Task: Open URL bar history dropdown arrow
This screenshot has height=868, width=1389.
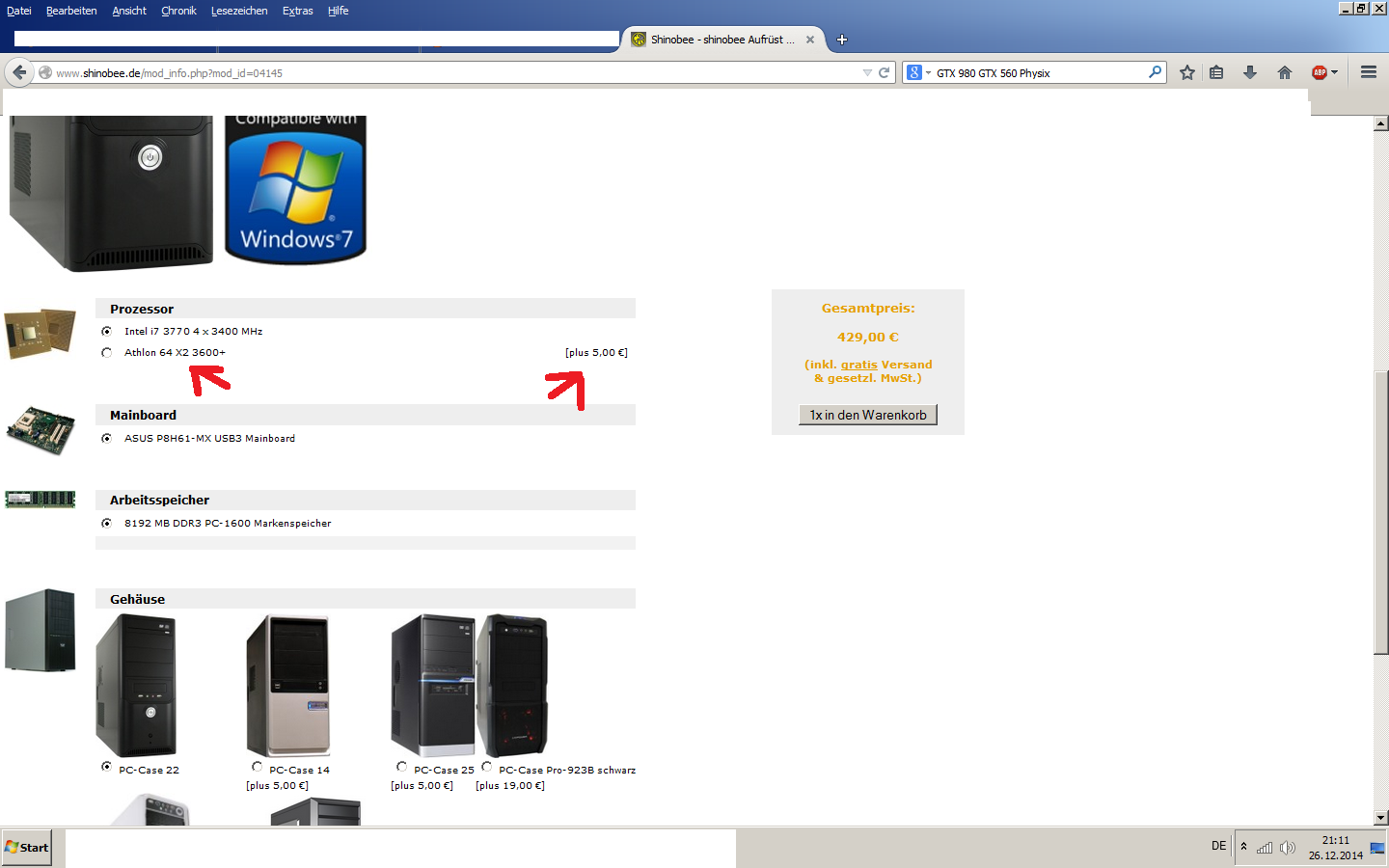Action: (x=867, y=72)
